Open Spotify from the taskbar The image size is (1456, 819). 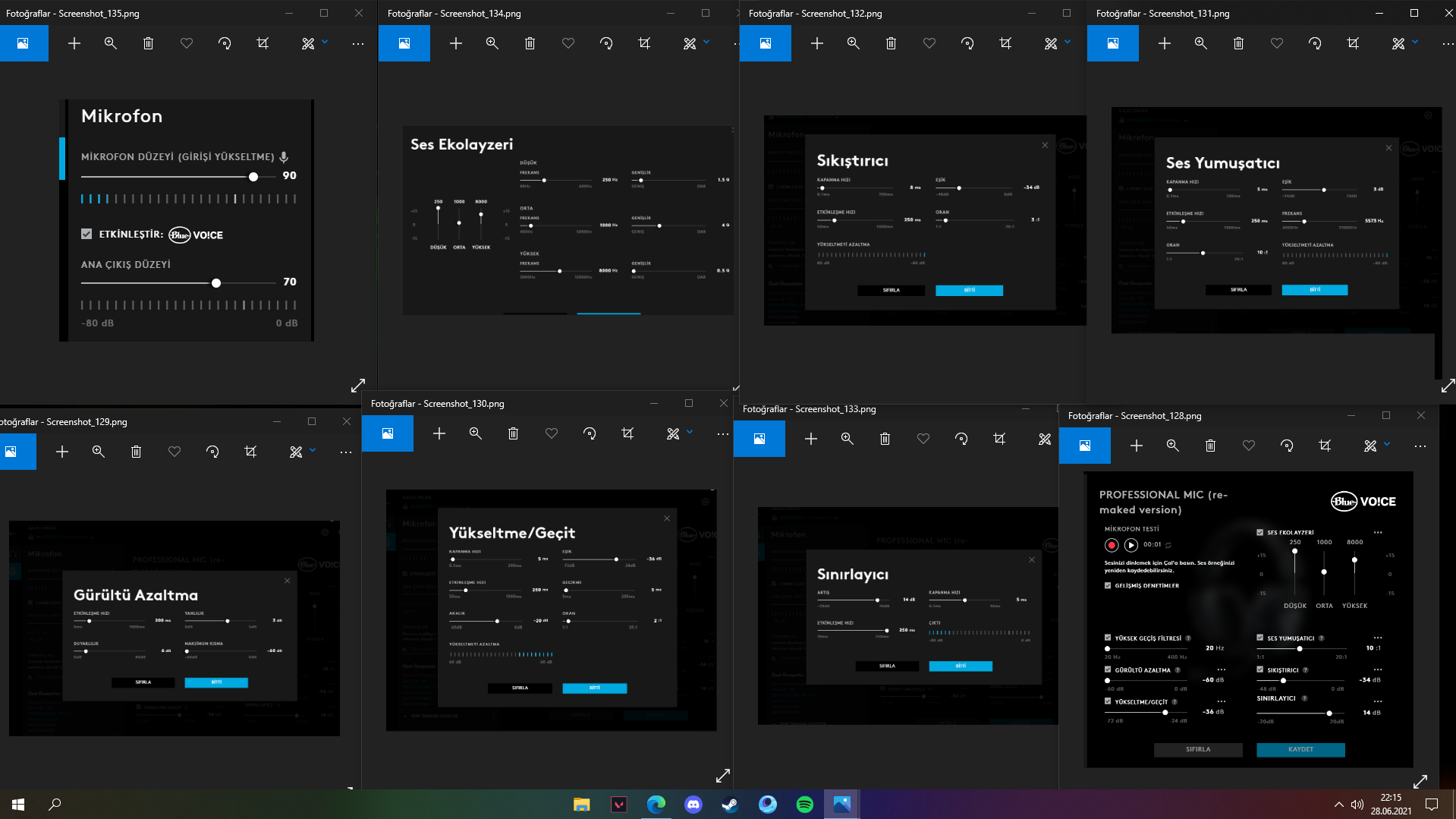[805, 805]
